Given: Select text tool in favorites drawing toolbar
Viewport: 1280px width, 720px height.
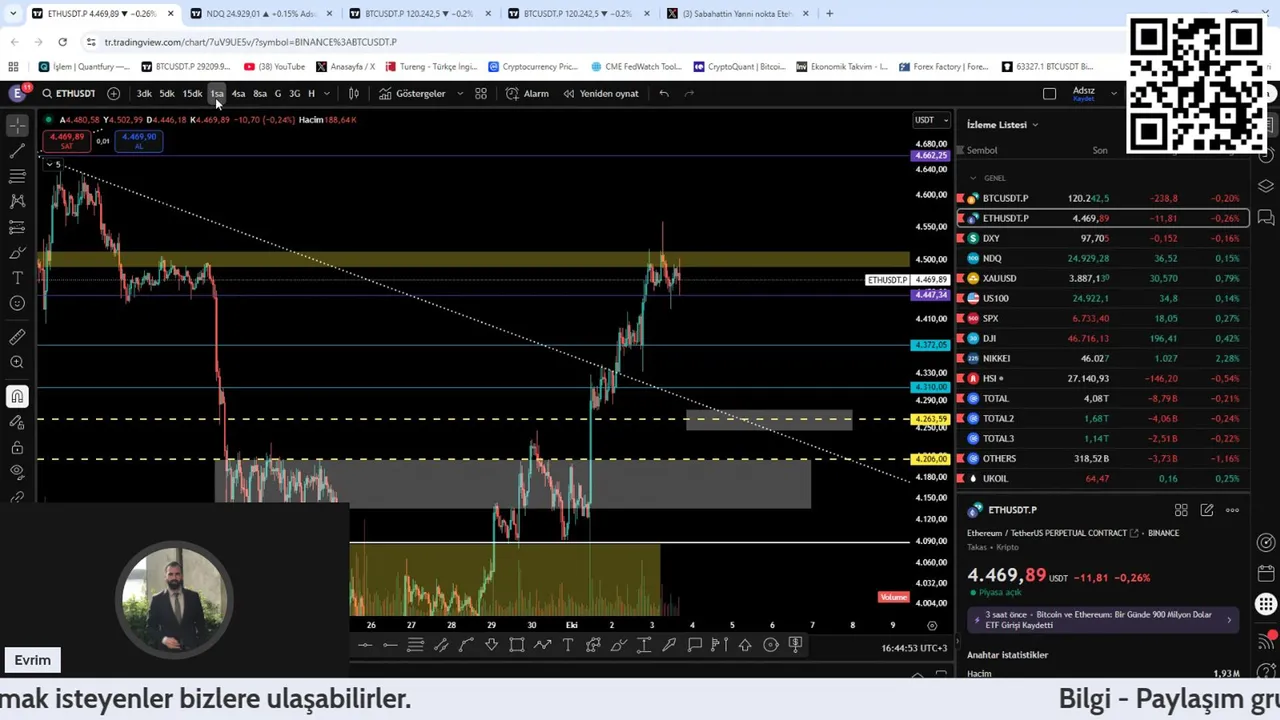Looking at the screenshot, I should (568, 645).
